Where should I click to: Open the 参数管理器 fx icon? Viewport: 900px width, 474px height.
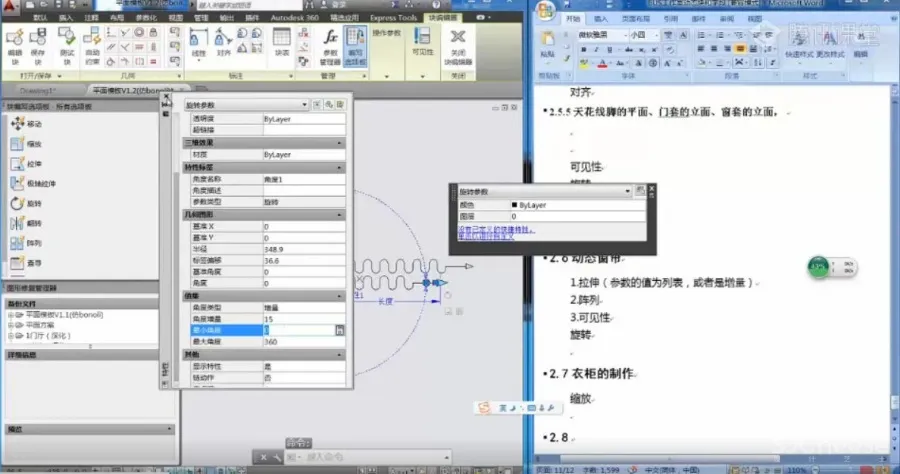click(x=331, y=42)
